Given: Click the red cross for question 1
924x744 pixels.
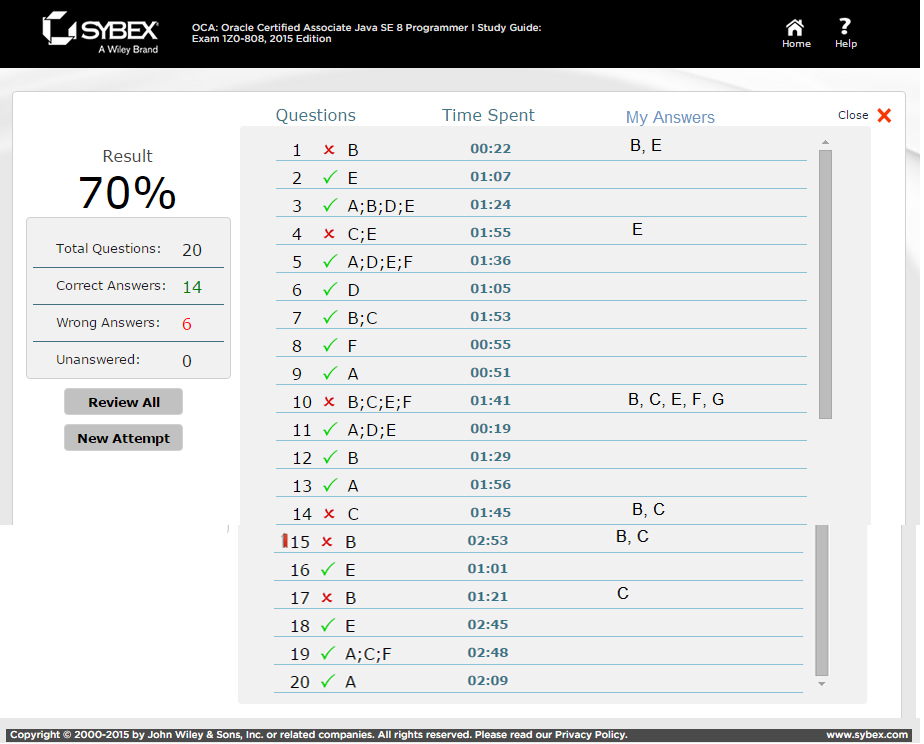Looking at the screenshot, I should click(329, 150).
